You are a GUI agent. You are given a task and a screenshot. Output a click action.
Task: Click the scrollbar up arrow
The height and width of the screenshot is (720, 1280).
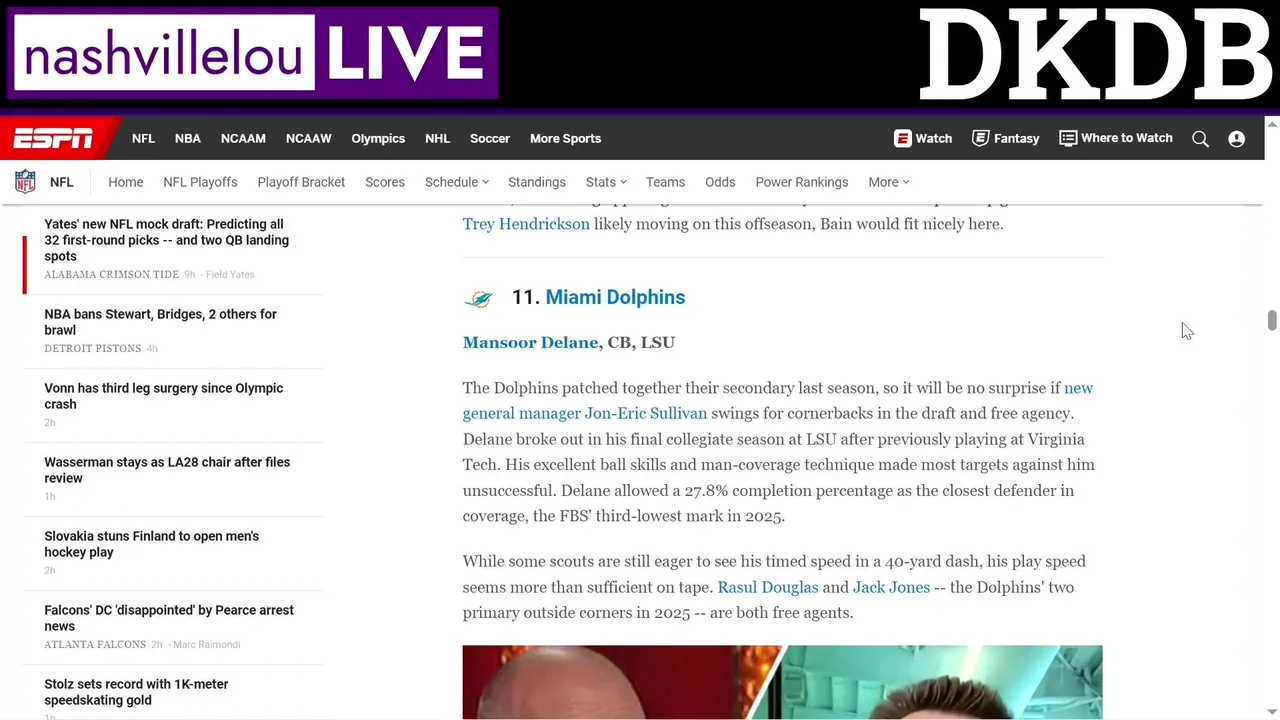[1272, 124]
